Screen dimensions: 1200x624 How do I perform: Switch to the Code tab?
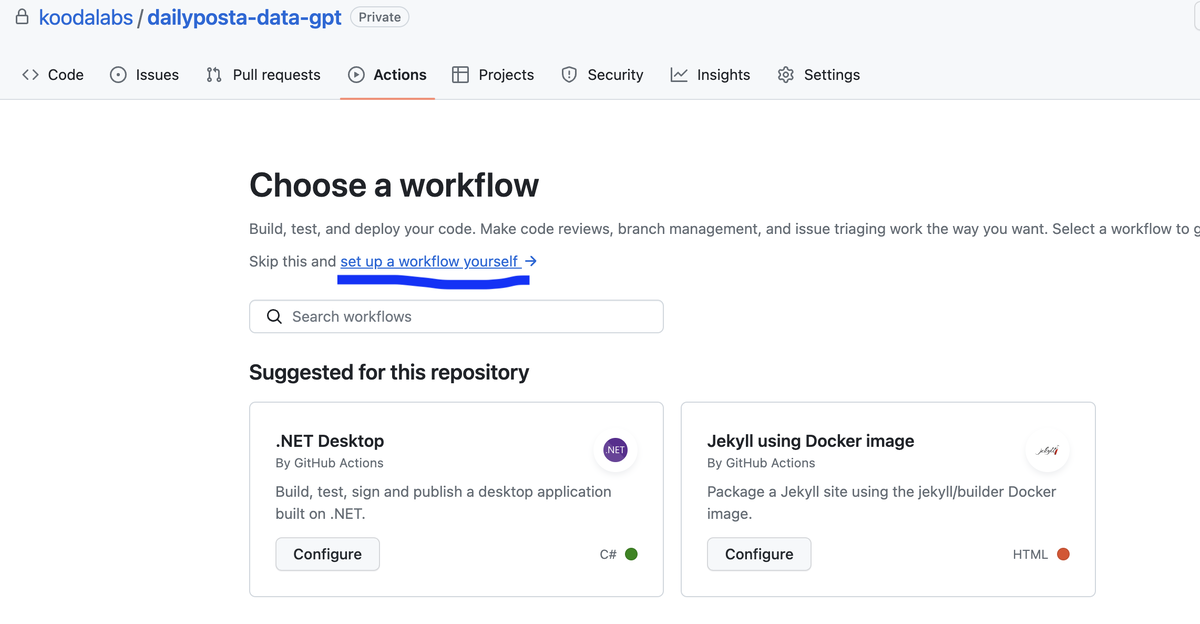click(53, 75)
